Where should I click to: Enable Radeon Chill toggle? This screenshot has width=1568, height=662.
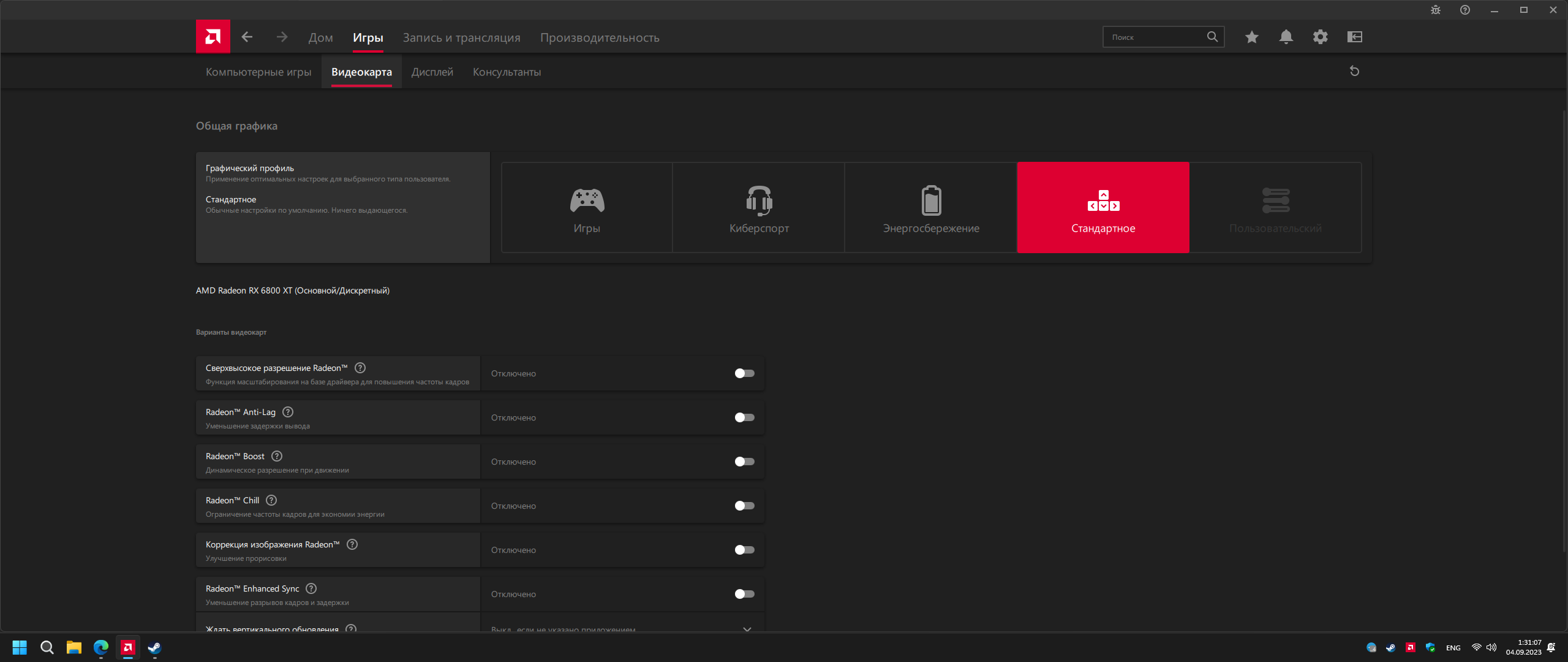click(x=744, y=506)
